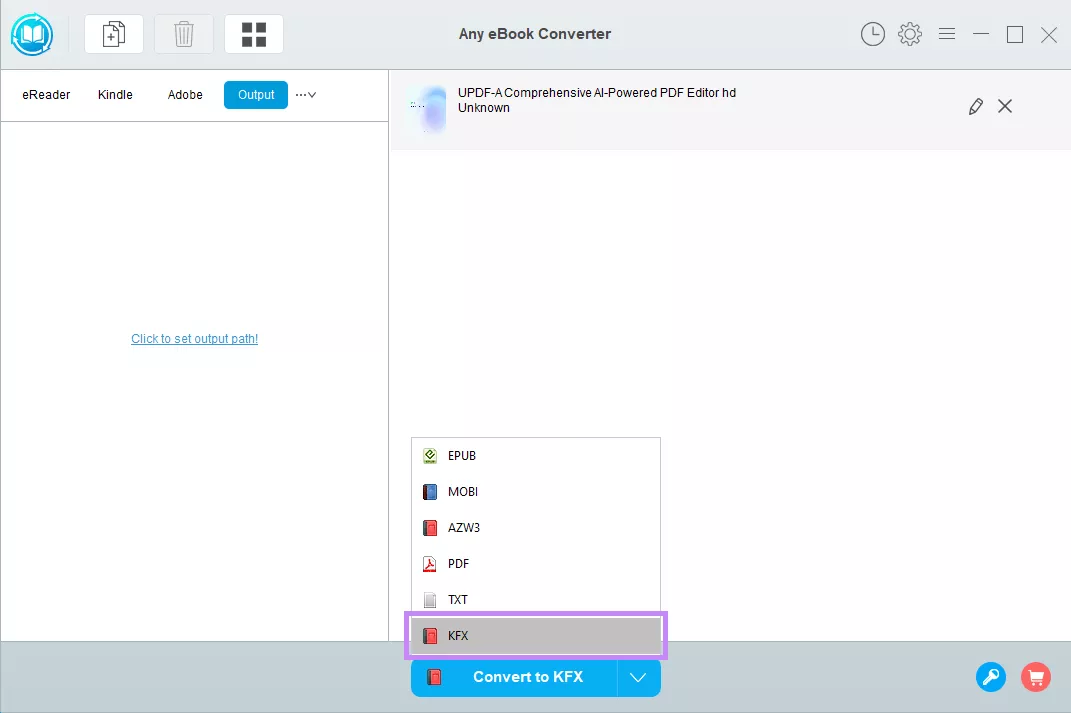Screen dimensions: 1071x713
Task: Open Settings using the gear icon
Action: tap(909, 33)
